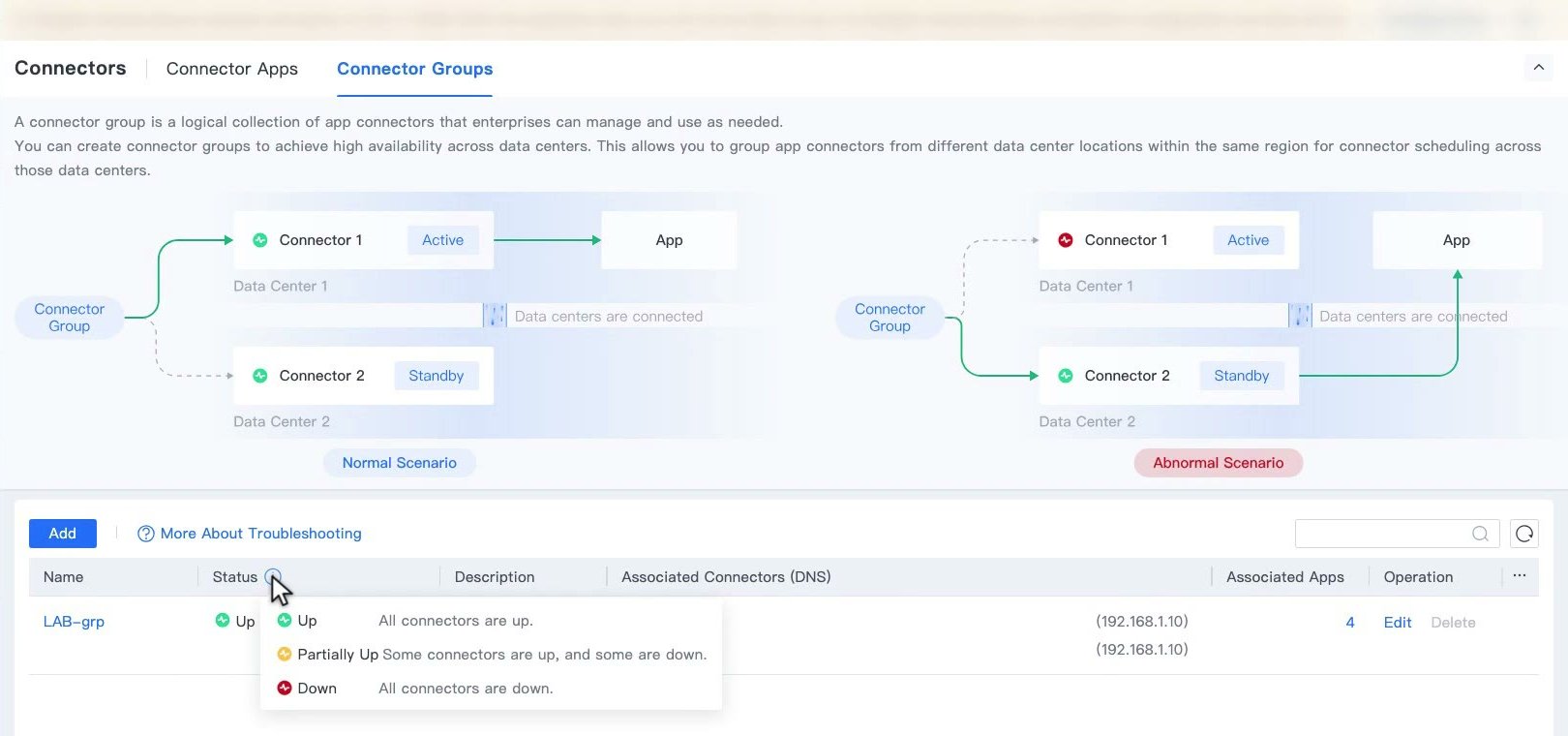Image resolution: width=1568 pixels, height=736 pixels.
Task: Add a new connector group
Action: click(x=63, y=534)
